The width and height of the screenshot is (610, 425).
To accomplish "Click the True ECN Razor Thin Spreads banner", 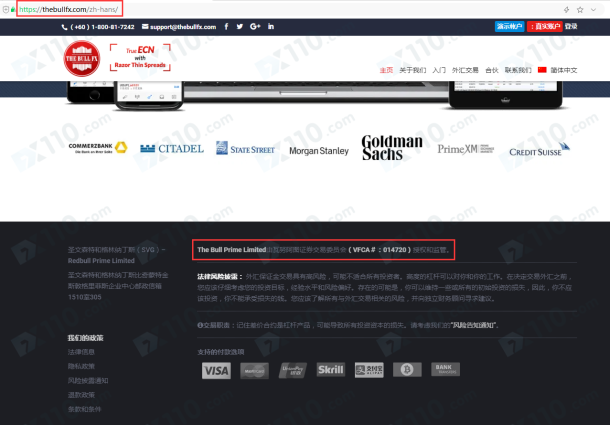I will pos(140,57).
